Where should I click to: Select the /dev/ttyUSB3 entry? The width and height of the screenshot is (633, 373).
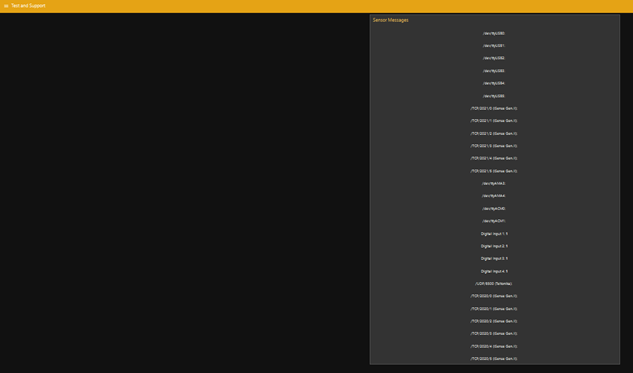pos(494,71)
